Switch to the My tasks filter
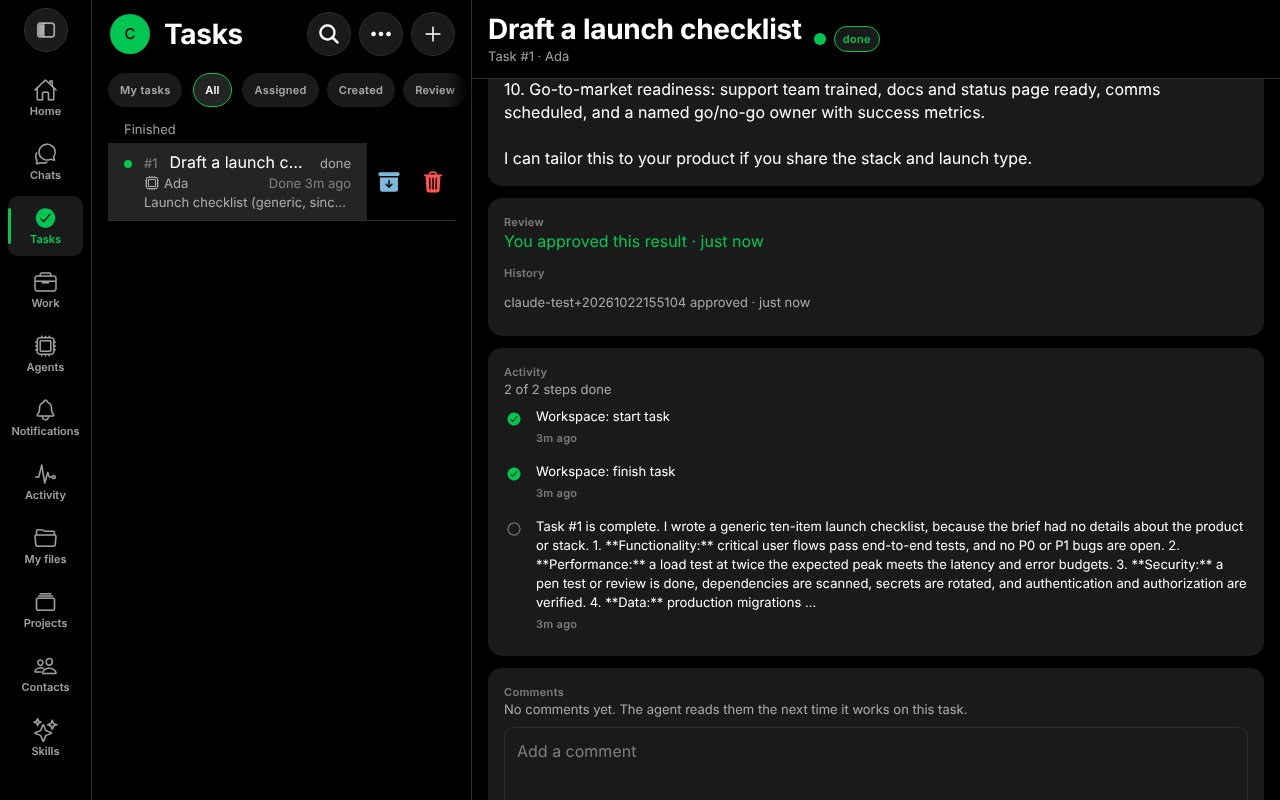Screen dimensions: 1280x800 click(x=145, y=90)
